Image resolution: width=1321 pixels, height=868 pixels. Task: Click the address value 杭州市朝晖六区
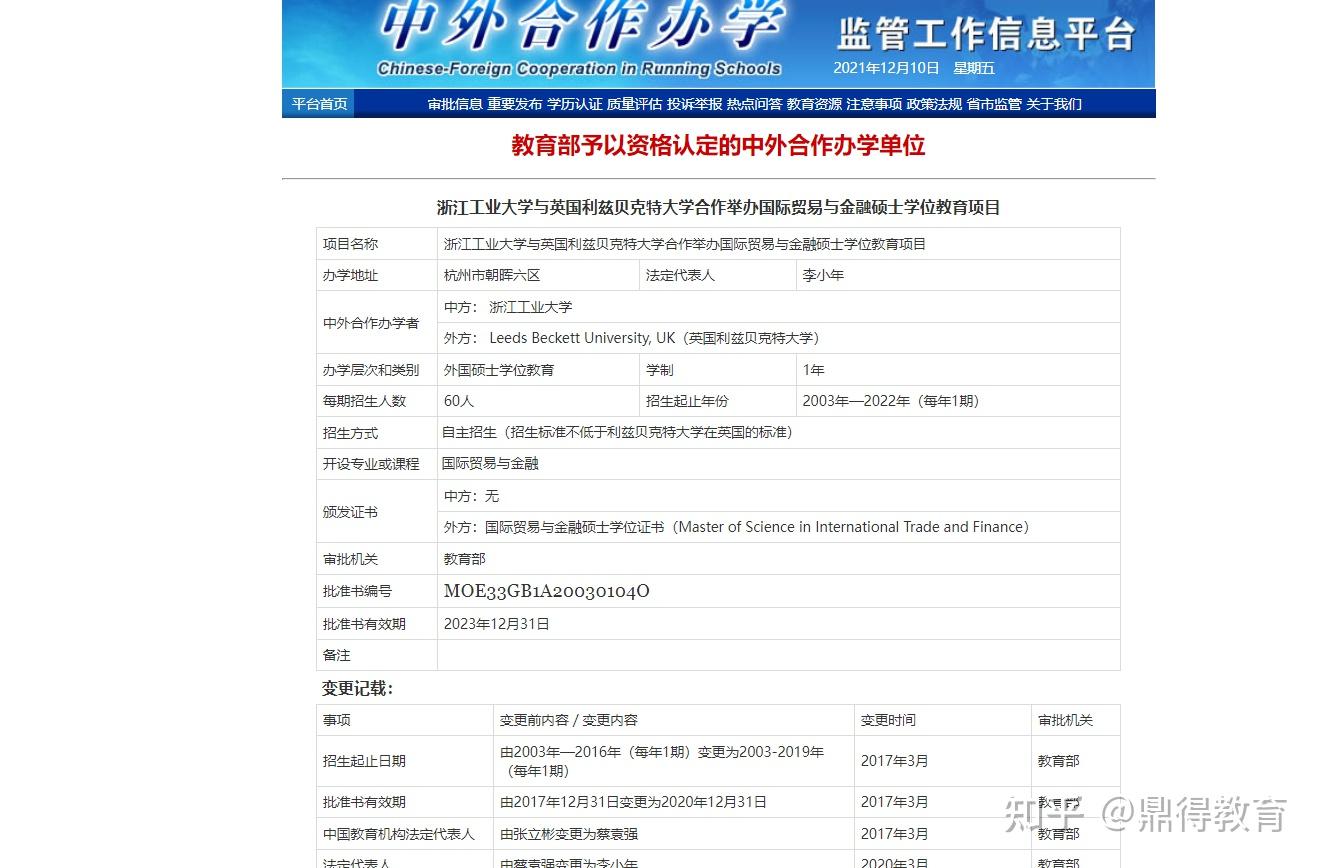click(x=492, y=275)
